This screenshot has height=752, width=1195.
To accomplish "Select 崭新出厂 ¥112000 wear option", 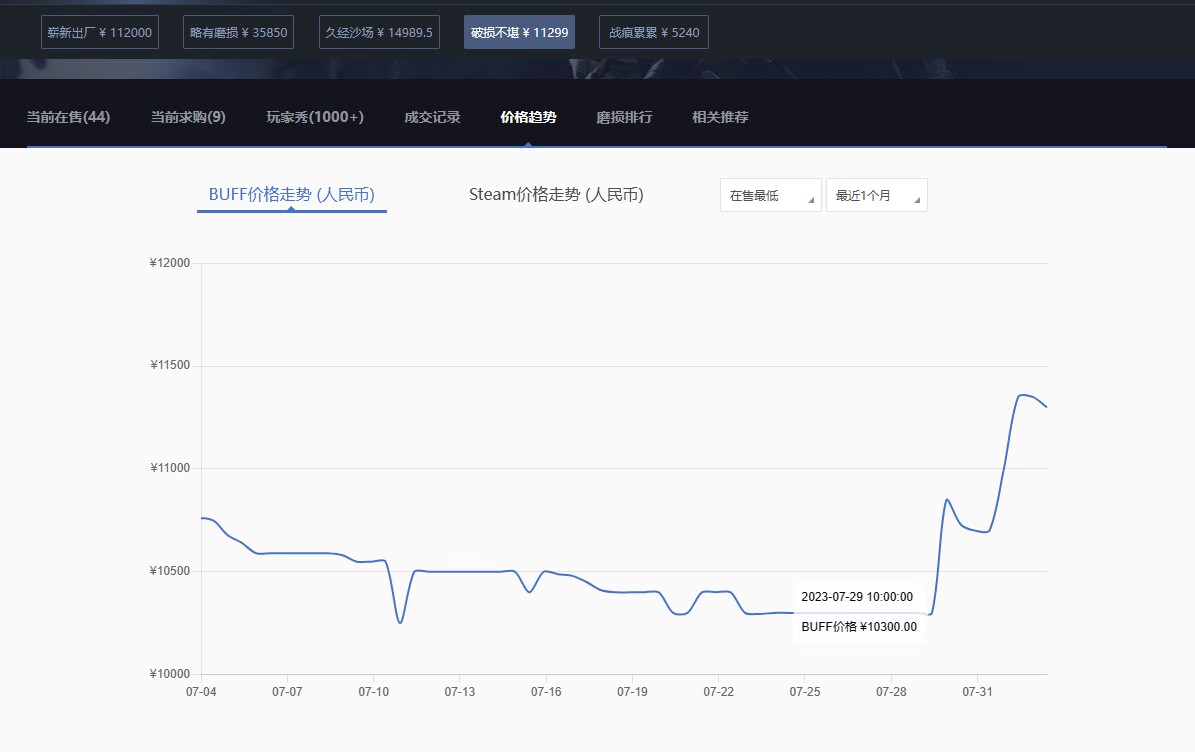I will click(x=100, y=32).
